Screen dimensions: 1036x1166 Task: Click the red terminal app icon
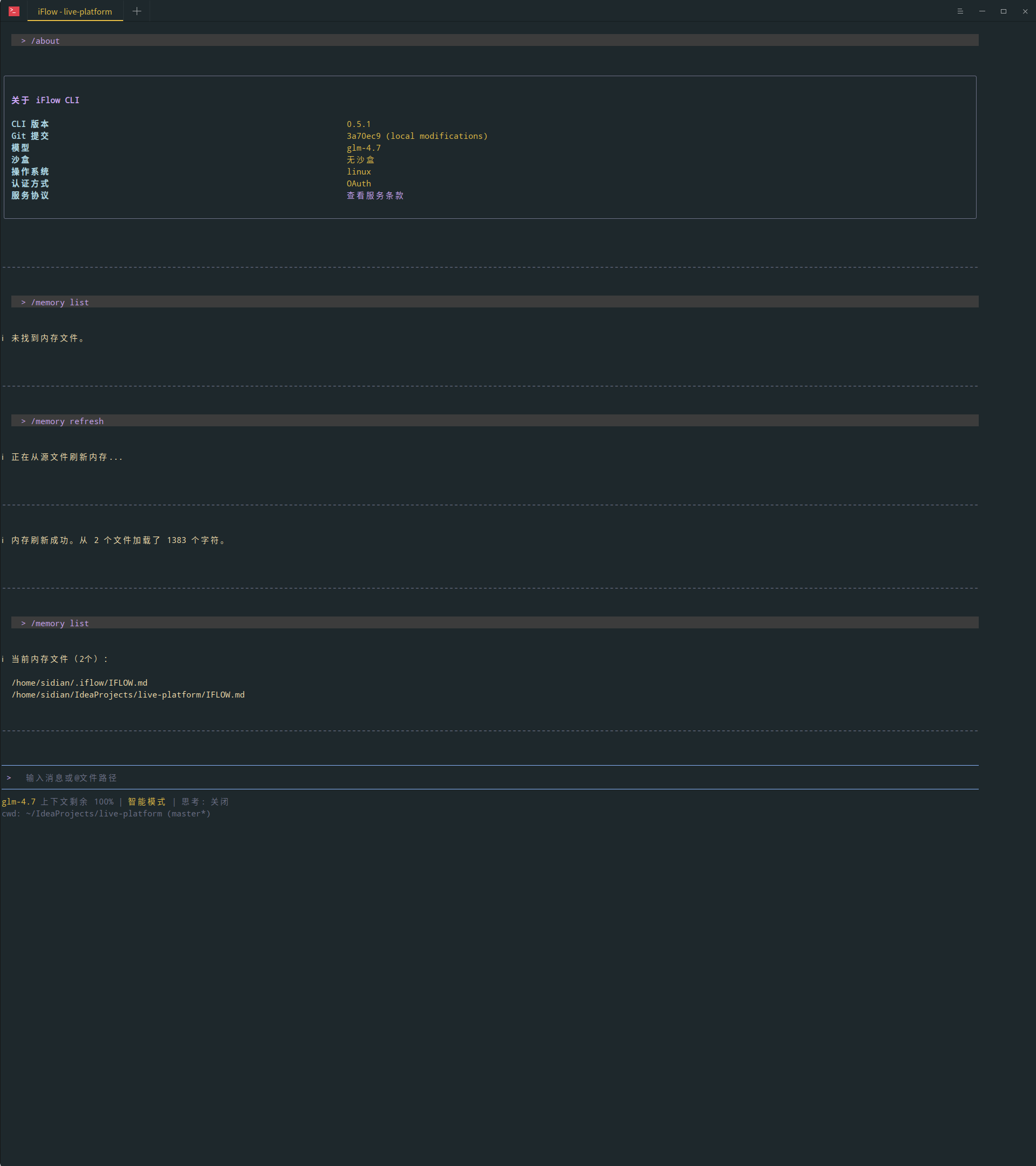[14, 11]
